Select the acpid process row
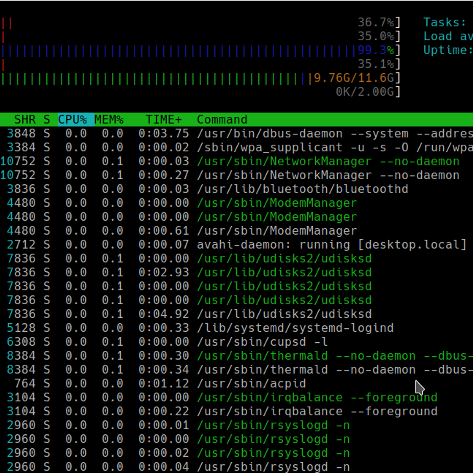Viewport: 473px width, 473px height. click(236, 384)
